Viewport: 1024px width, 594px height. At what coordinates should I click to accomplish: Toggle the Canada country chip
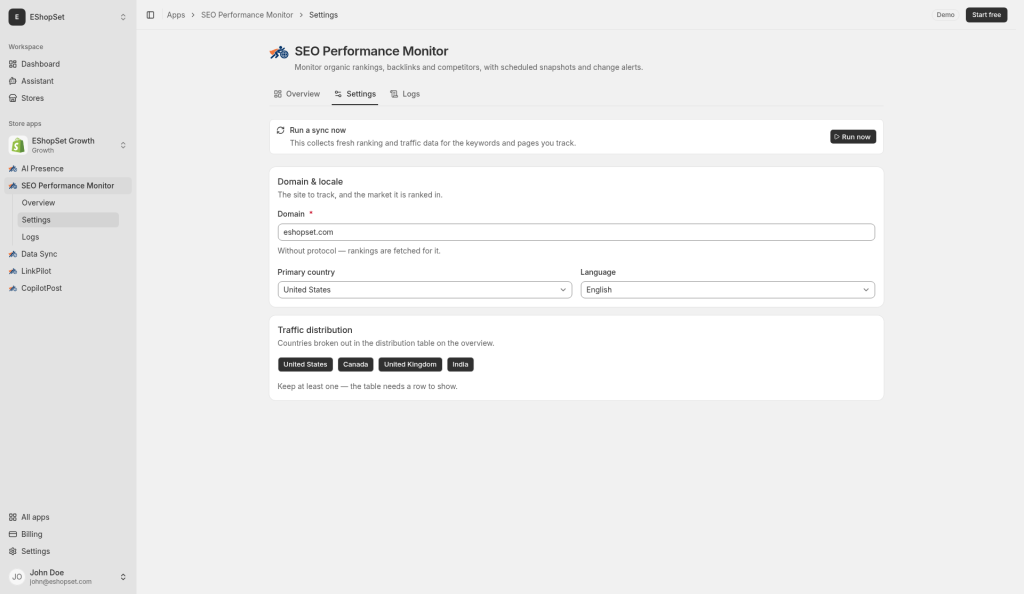[355, 364]
